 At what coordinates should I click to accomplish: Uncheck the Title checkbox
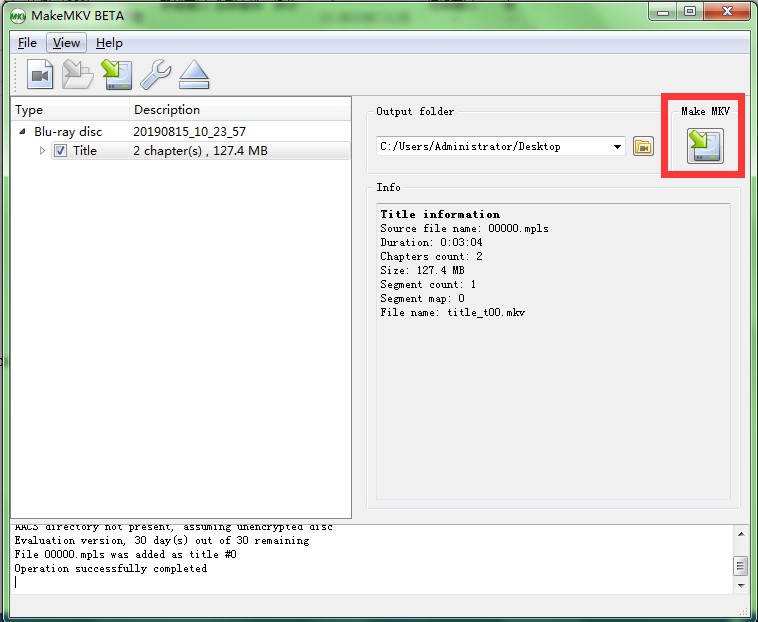(x=60, y=151)
